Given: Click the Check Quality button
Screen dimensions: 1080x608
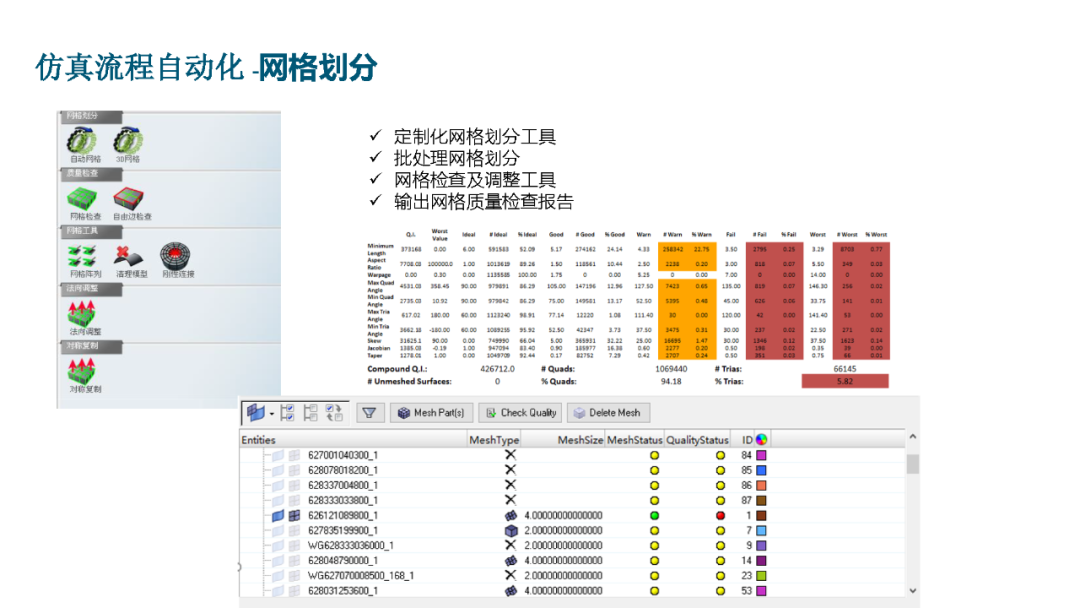Looking at the screenshot, I should 520,412.
